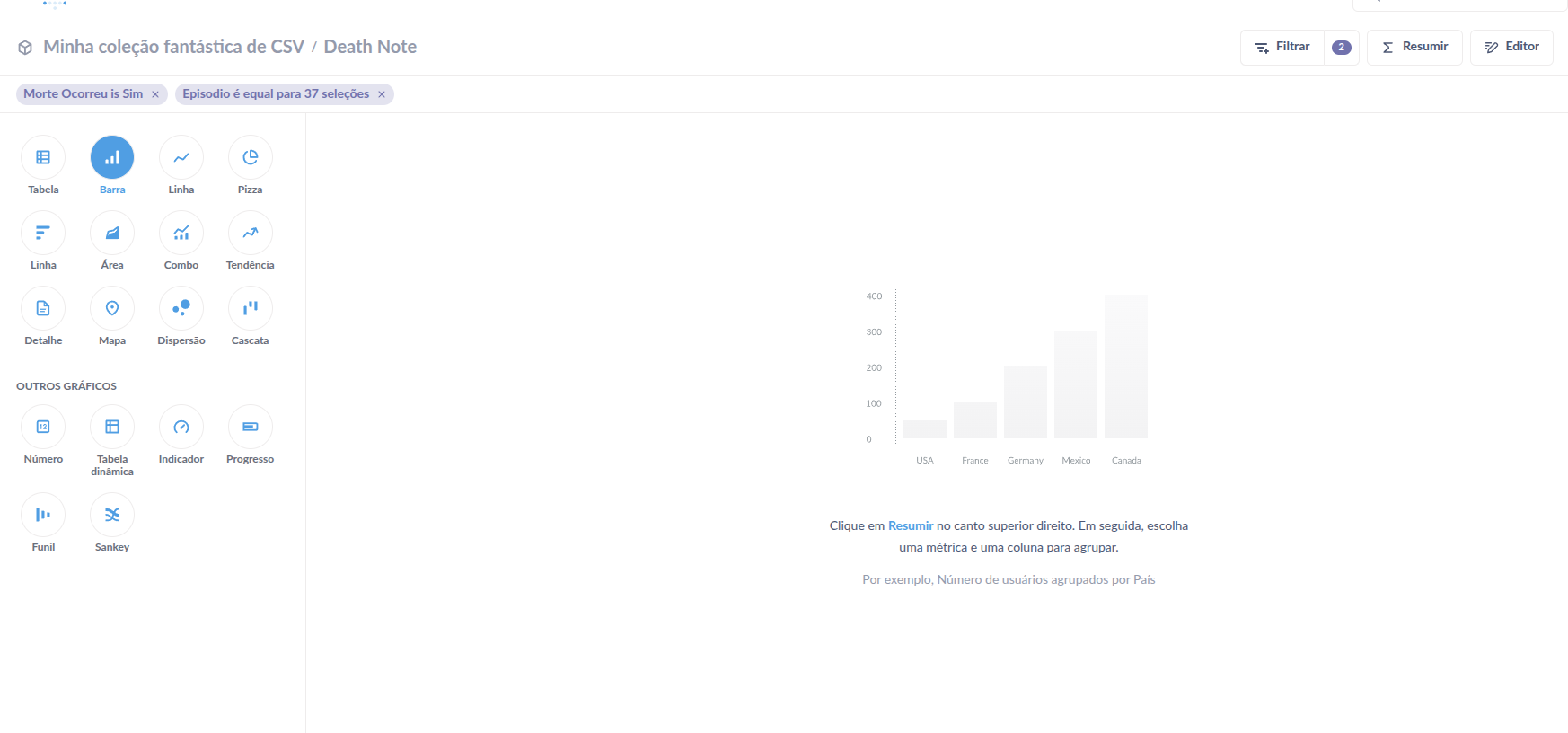Pick the Cascata waterfall chart

(x=250, y=309)
